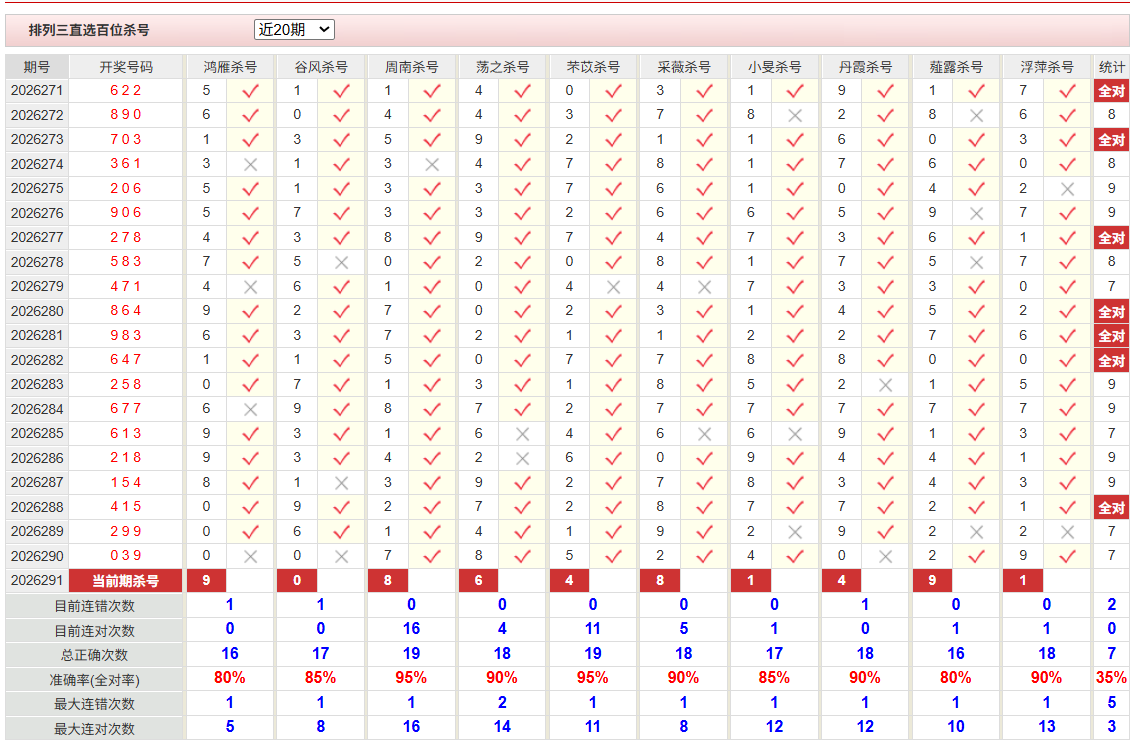Click the X mark for 周南杀号 in row 2026274
1147x755 pixels.
[x=432, y=165]
